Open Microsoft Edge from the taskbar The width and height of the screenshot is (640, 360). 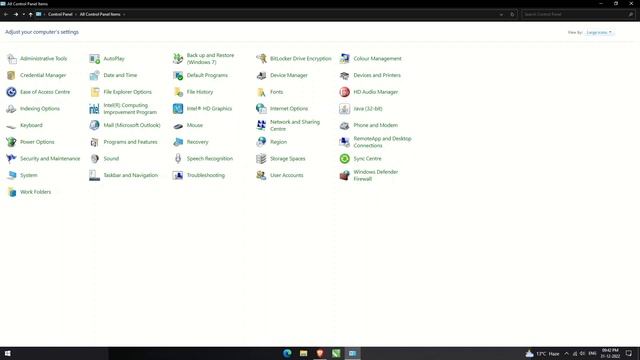click(287, 353)
